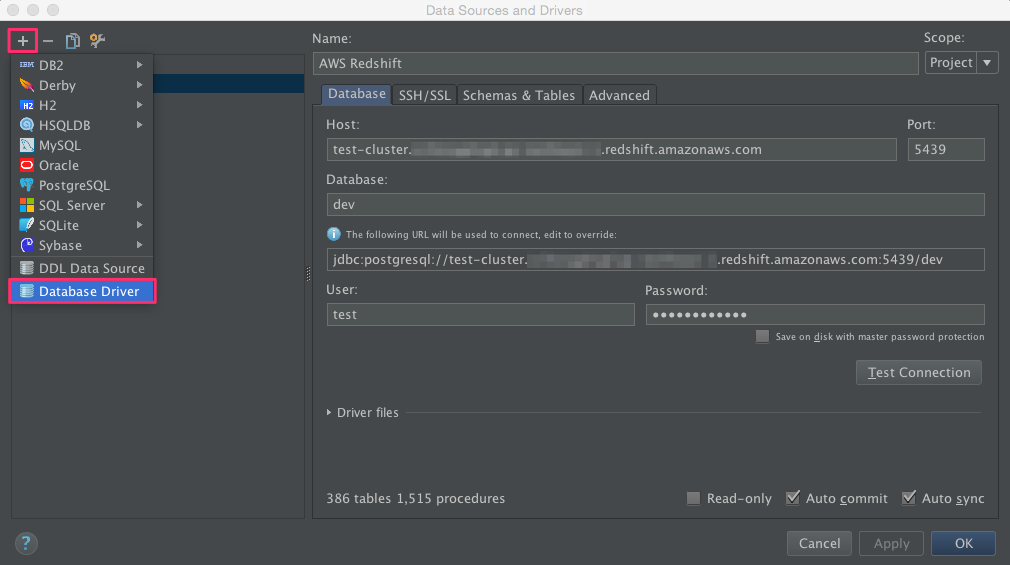Uncheck the Auto sync checkbox
Screen dimensions: 1010x565
pos(908,498)
